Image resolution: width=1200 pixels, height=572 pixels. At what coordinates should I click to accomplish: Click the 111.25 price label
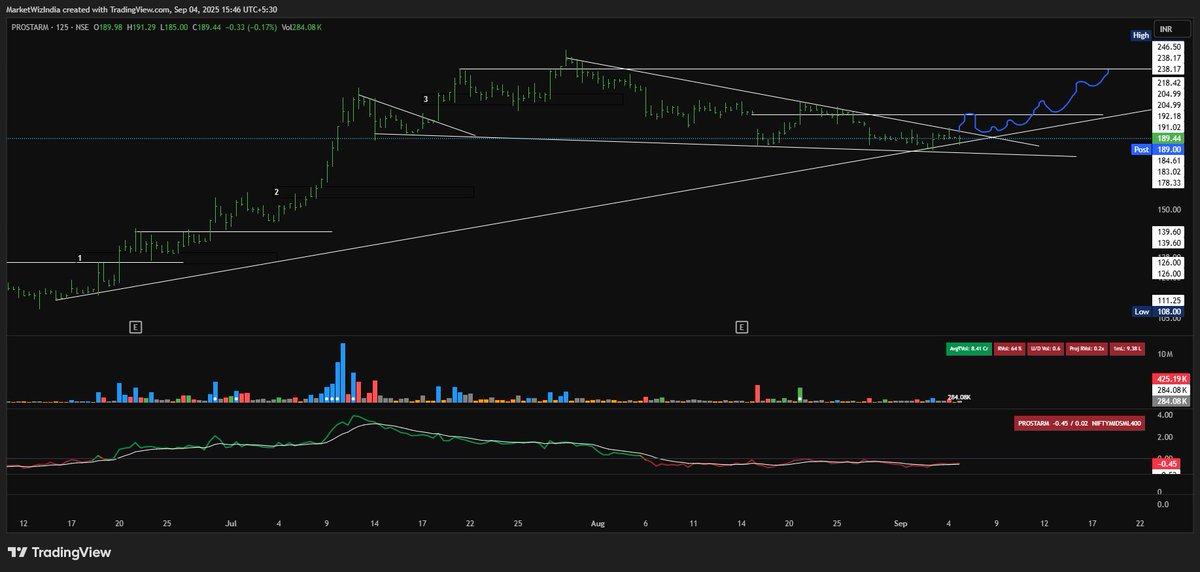pyautogui.click(x=1169, y=301)
